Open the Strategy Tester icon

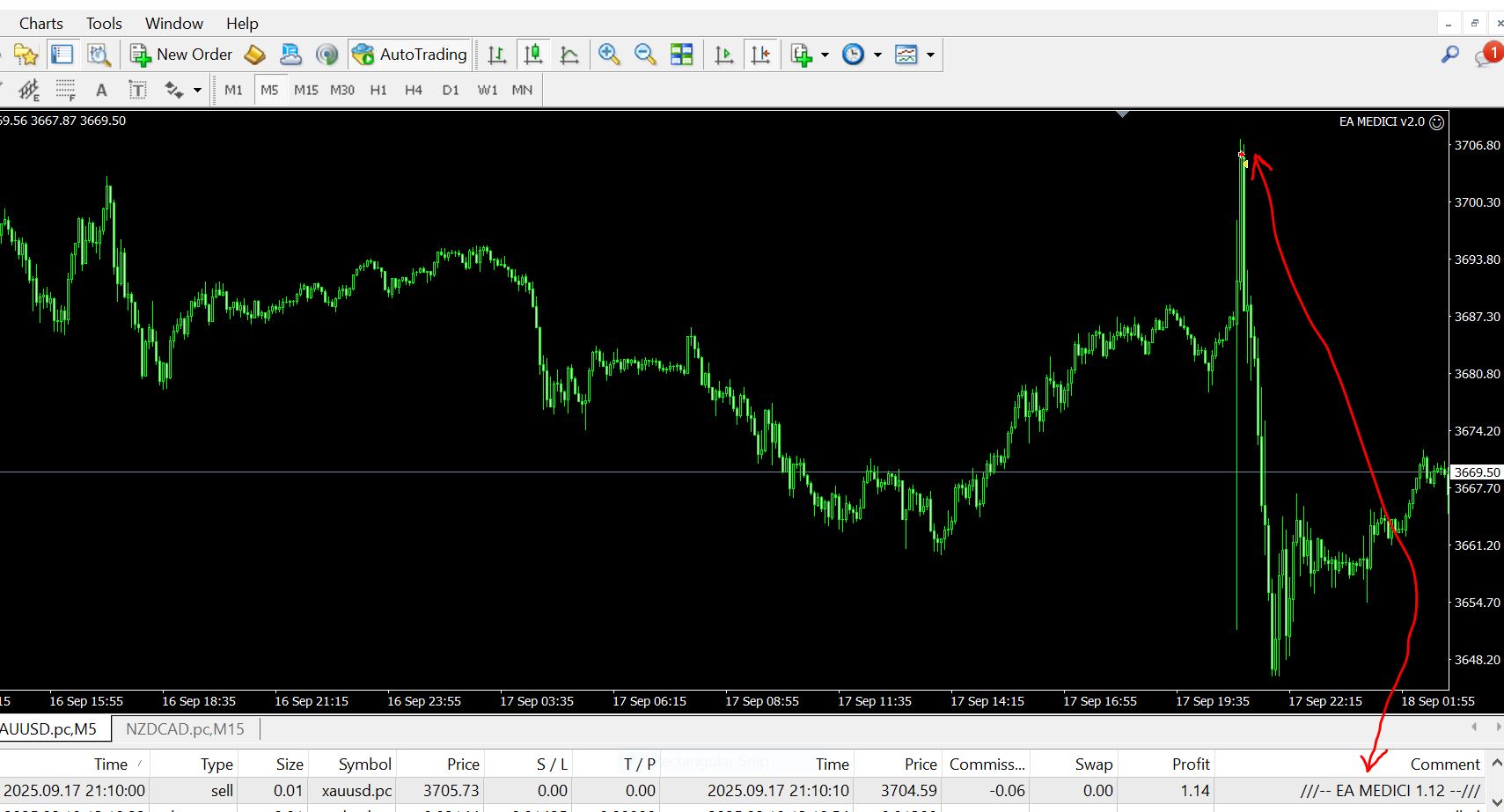[99, 55]
